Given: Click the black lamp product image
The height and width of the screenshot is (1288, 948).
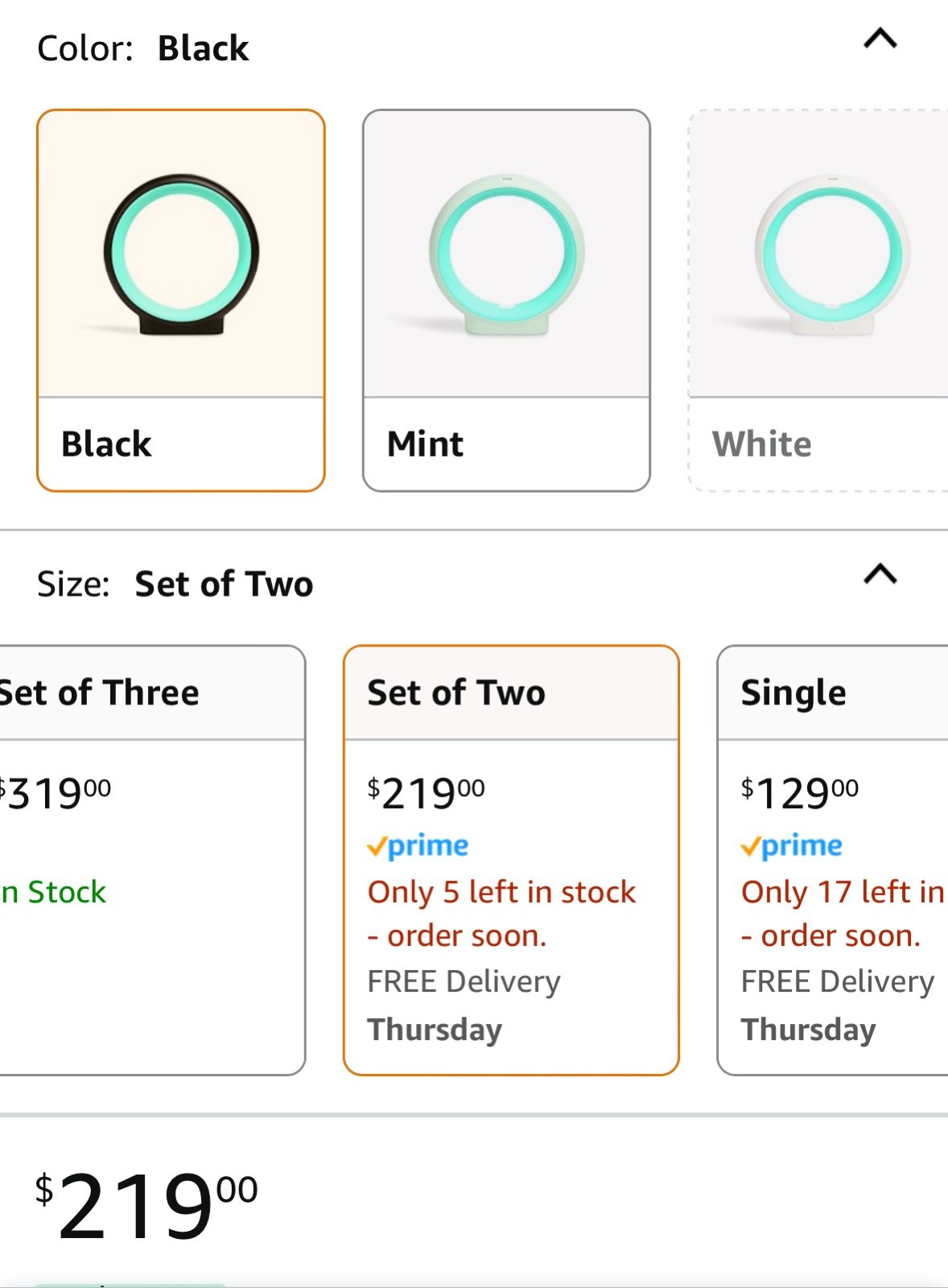Looking at the screenshot, I should point(181,254).
